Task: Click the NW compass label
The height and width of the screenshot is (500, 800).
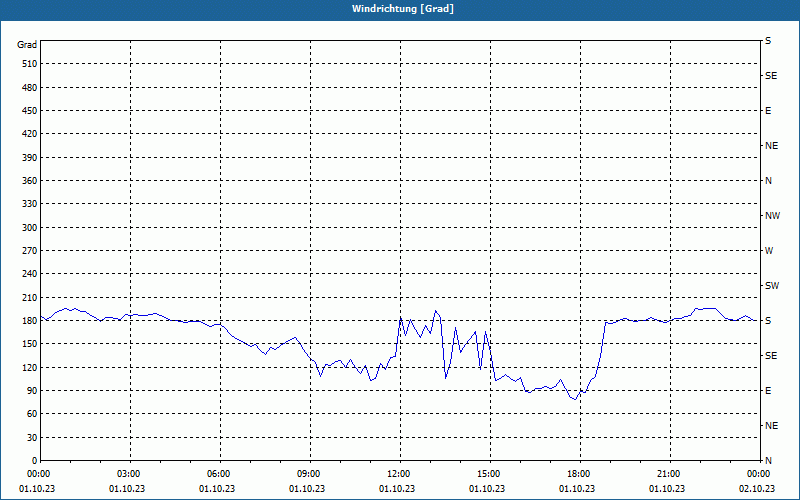Action: (772, 216)
